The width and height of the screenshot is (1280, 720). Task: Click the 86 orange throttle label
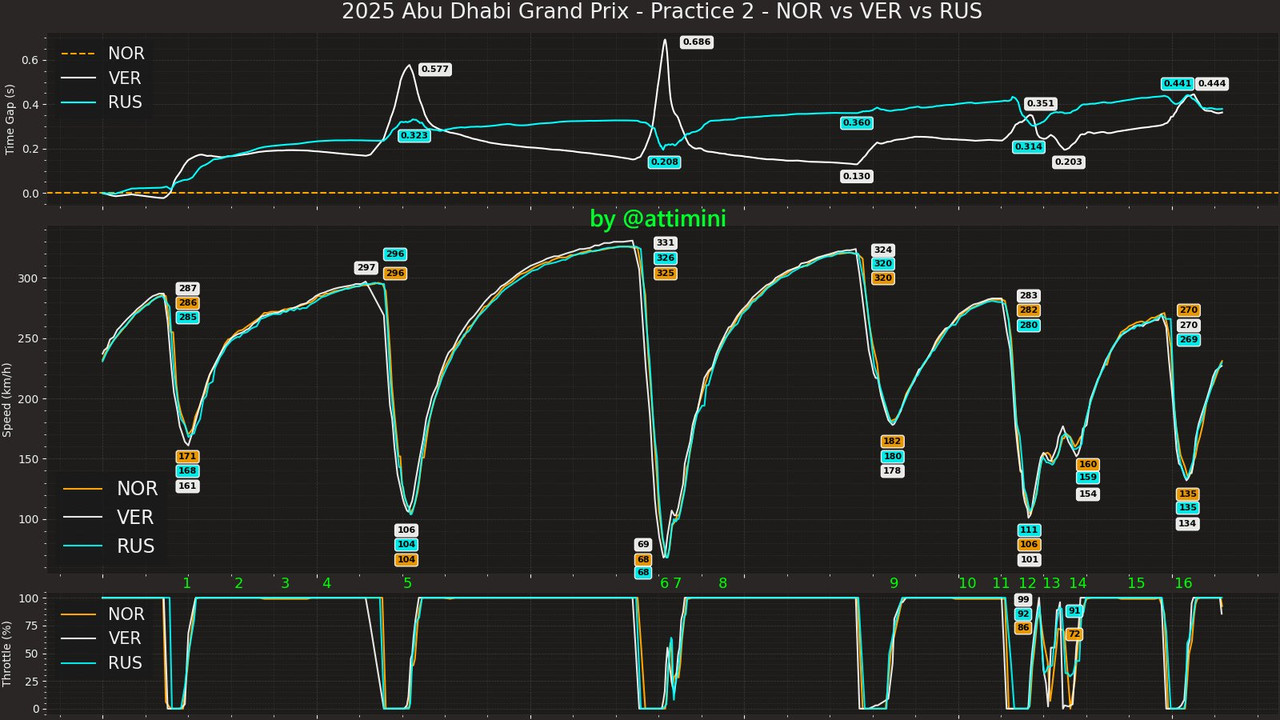click(1023, 628)
